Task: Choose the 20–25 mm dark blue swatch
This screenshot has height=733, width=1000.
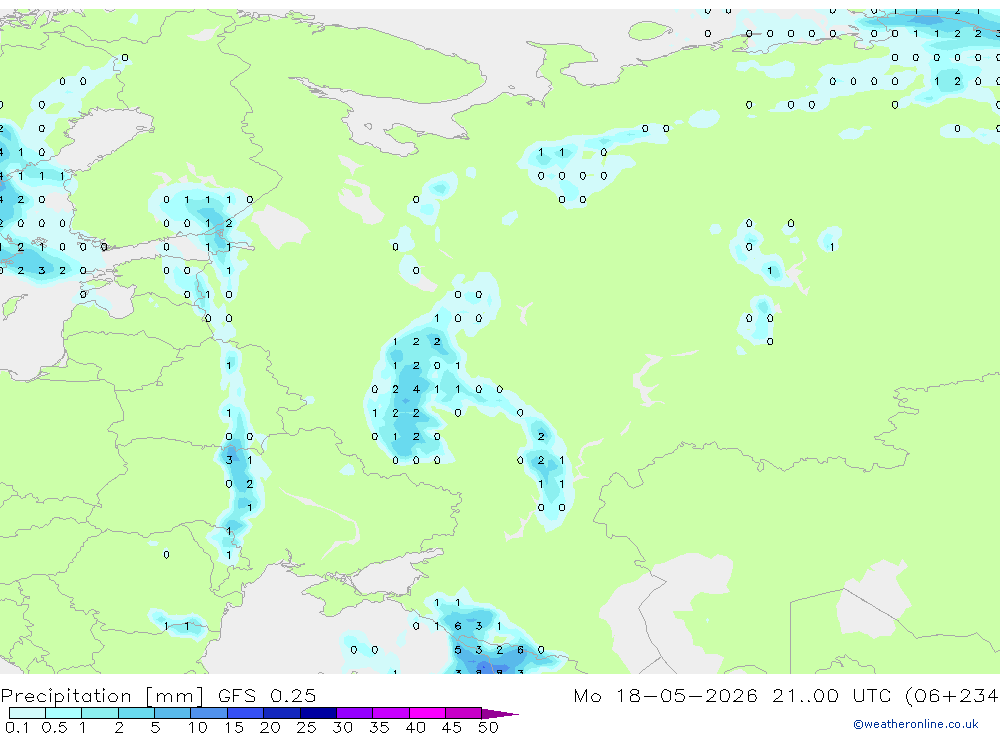Action: (282, 713)
